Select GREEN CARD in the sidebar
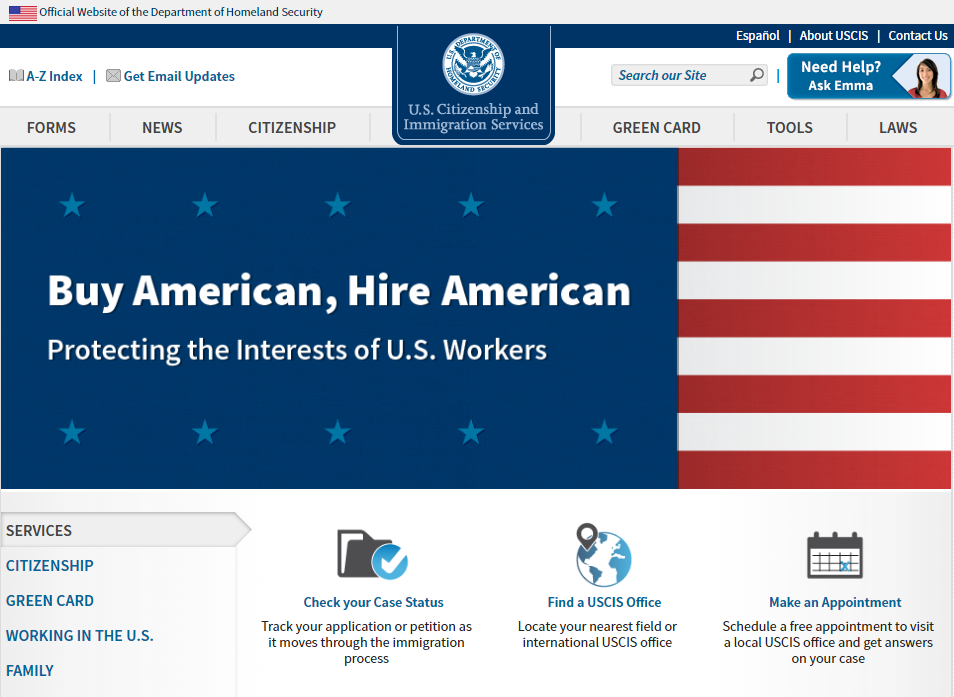 (50, 601)
